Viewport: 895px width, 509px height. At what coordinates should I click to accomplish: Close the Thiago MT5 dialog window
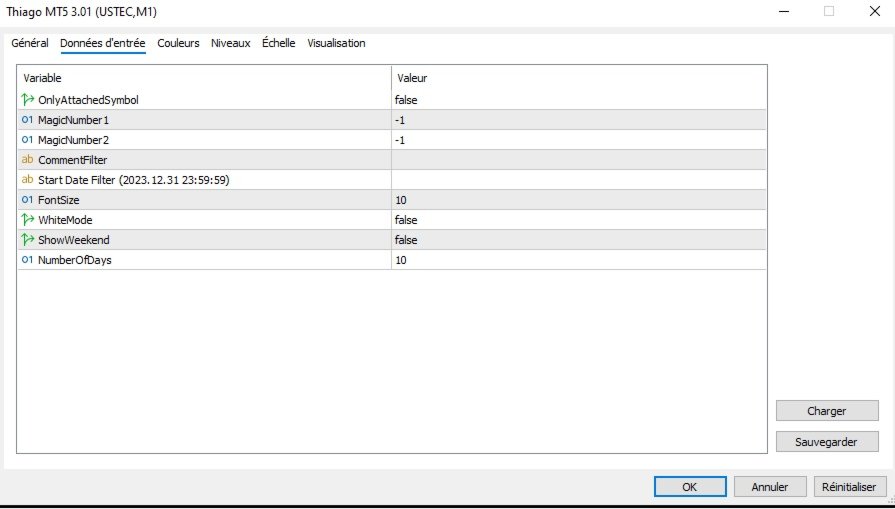(874, 11)
